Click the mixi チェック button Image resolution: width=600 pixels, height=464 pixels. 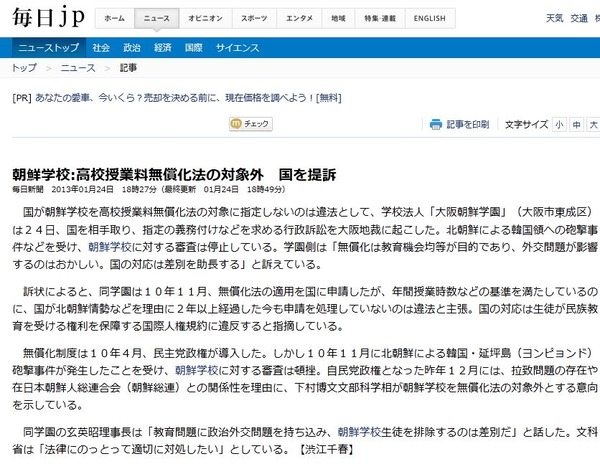(251, 124)
